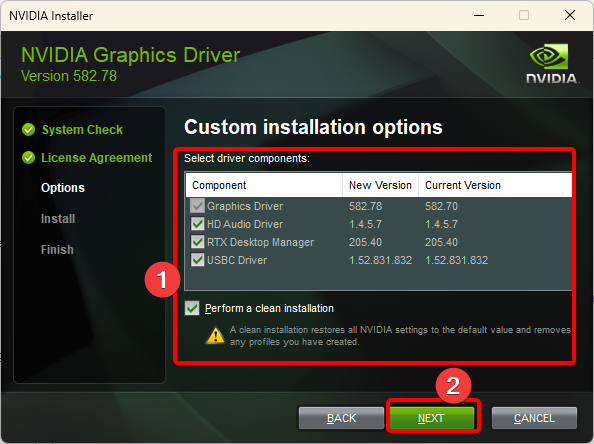
Task: Click the RTX Desktop Manager row label
Action: pyautogui.click(x=260, y=242)
